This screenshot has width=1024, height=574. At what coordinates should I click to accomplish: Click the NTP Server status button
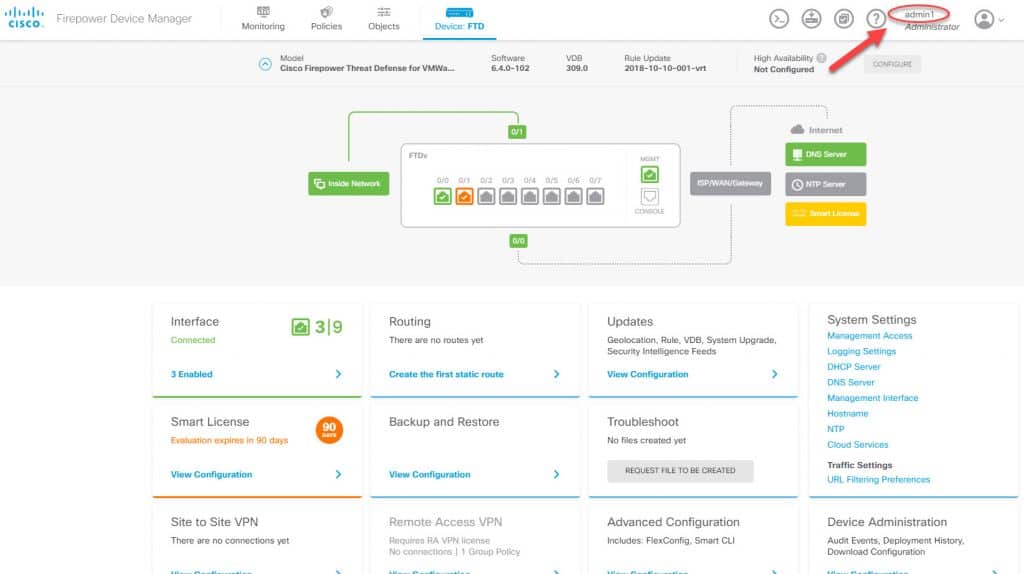[825, 184]
